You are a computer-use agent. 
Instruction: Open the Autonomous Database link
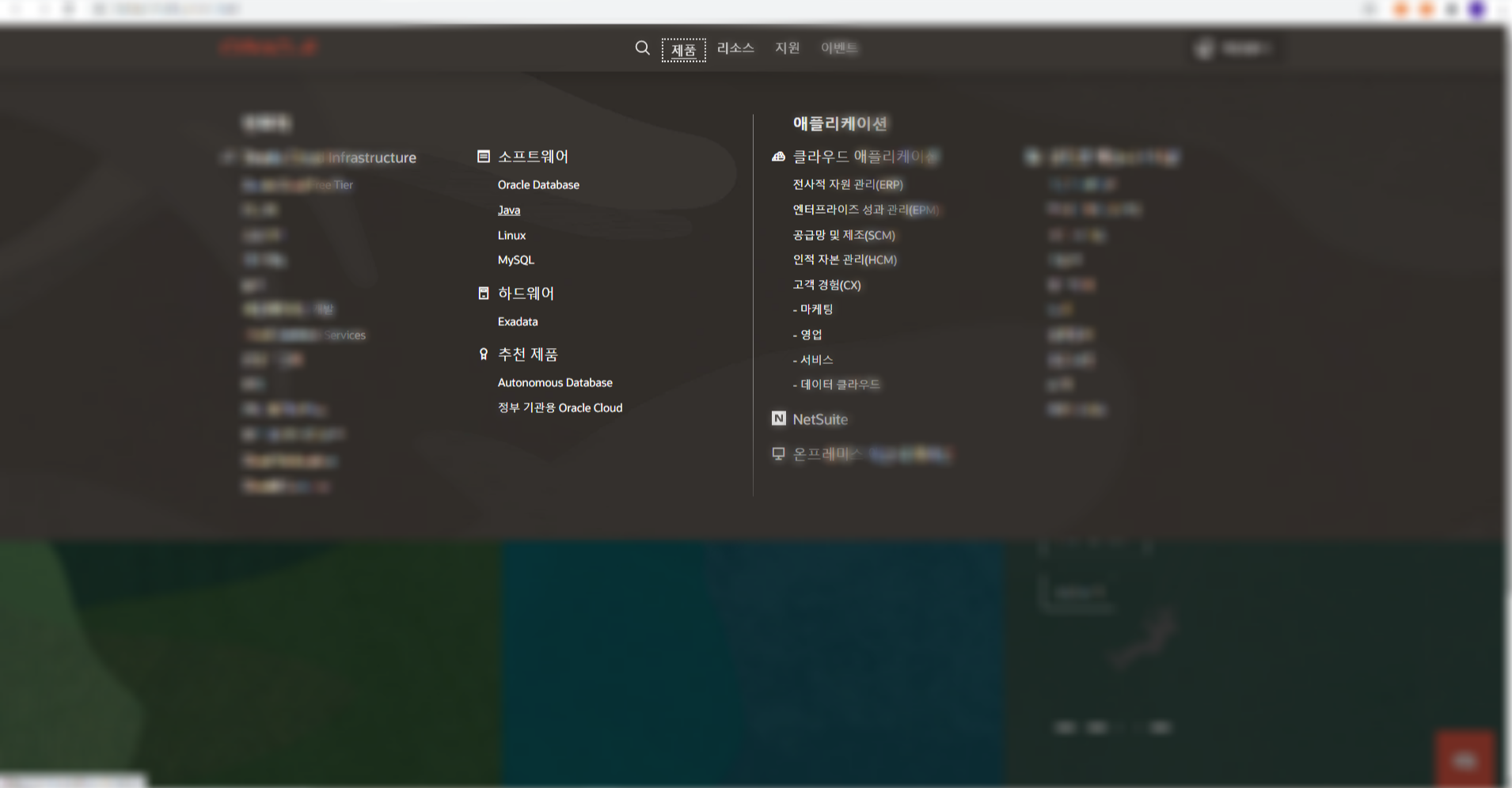point(555,383)
